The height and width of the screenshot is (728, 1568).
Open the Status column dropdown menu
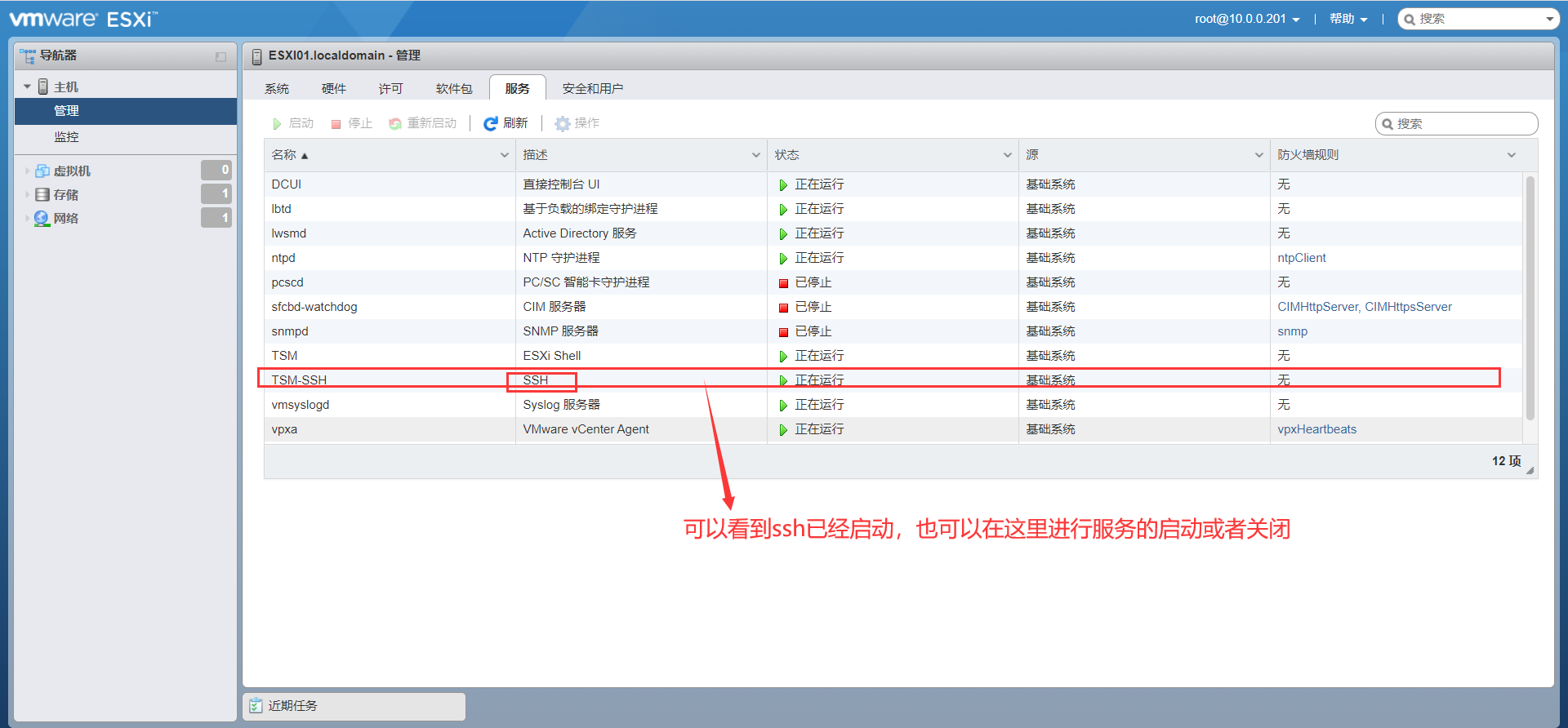click(x=1008, y=155)
